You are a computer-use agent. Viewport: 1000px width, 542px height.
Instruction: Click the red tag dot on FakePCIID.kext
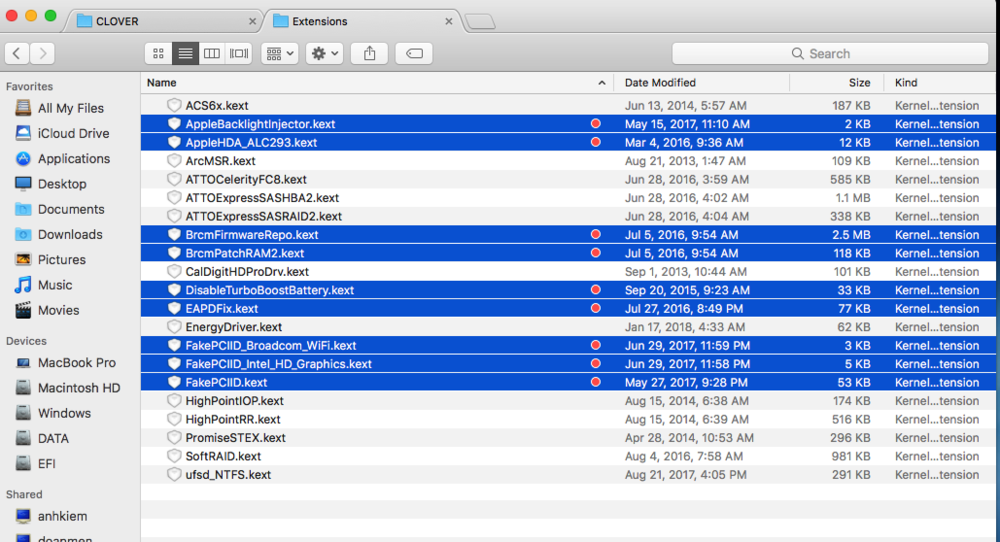(x=596, y=382)
